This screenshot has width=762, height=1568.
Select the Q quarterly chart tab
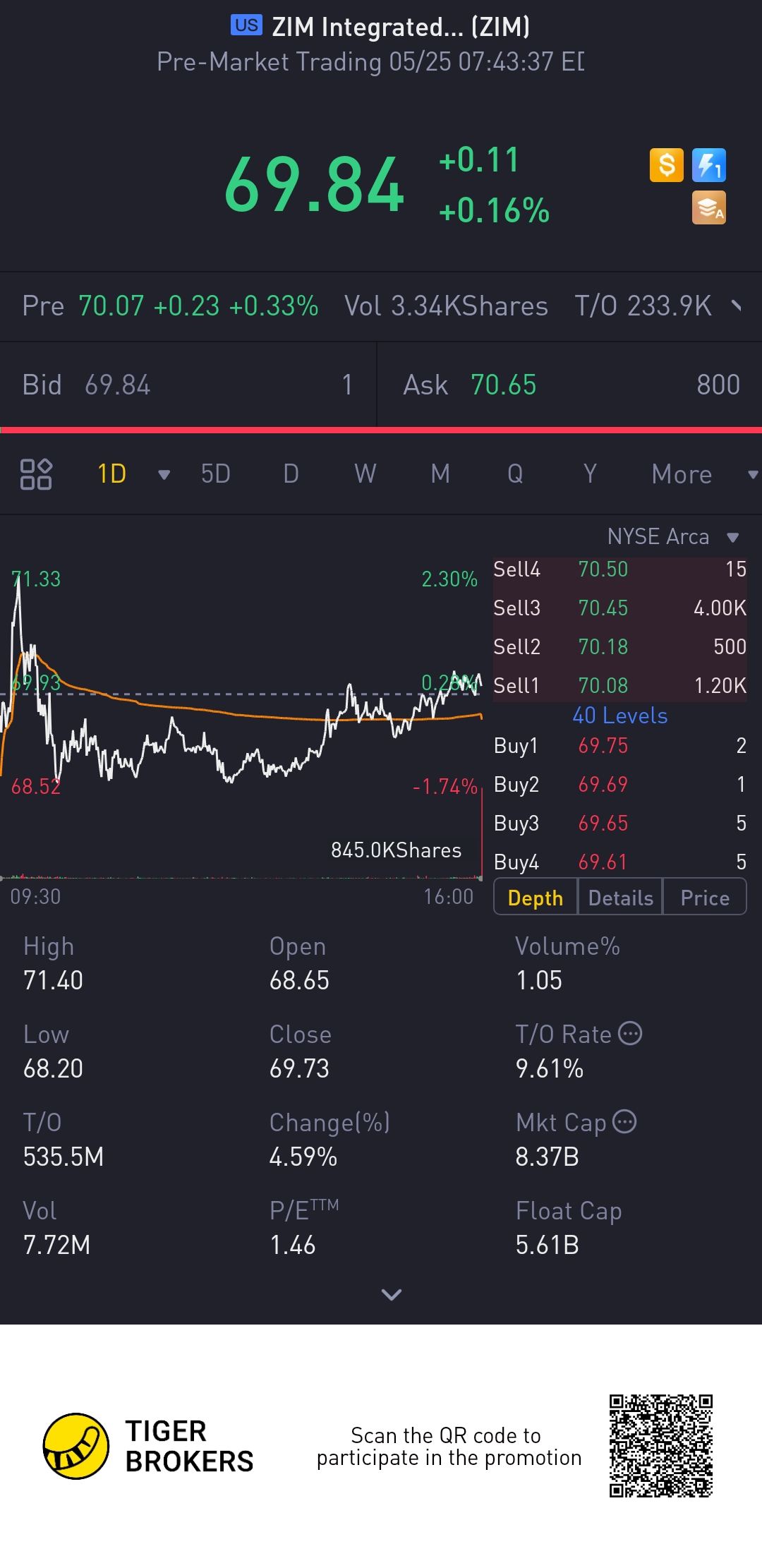pyautogui.click(x=515, y=474)
